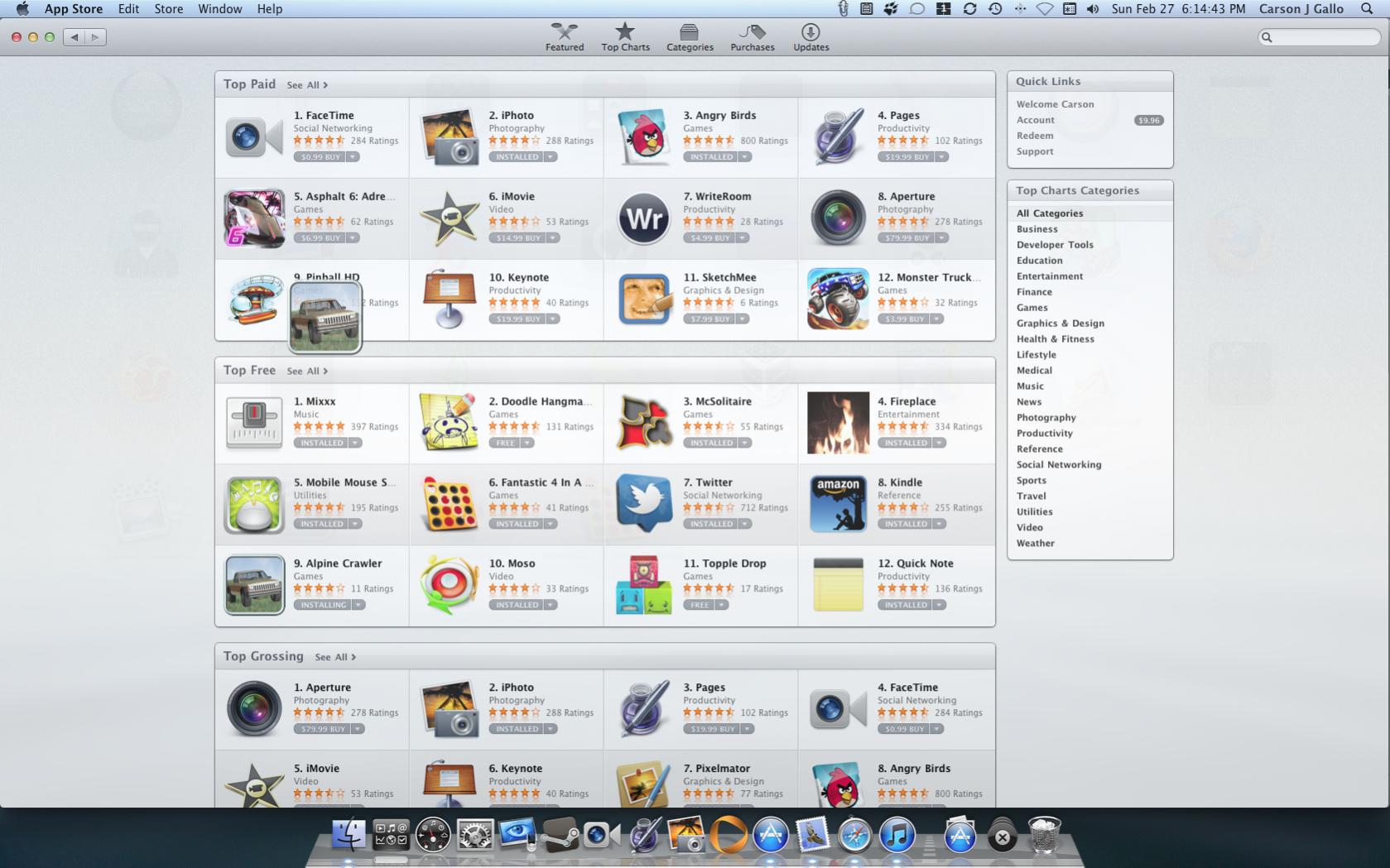Open iTunes from the Dock
The width and height of the screenshot is (1390, 868).
897,835
